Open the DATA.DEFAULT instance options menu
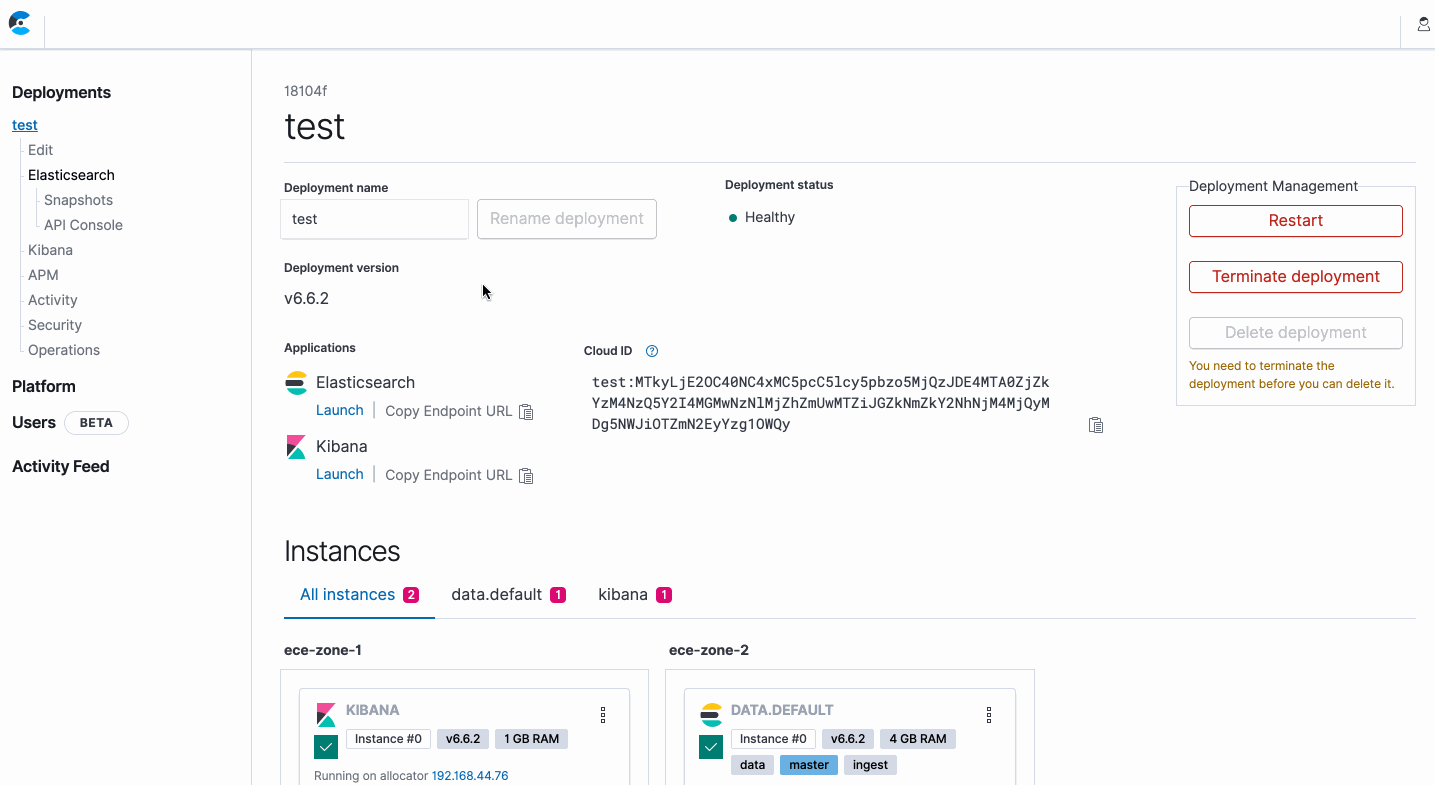The image size is (1435, 785). point(988,715)
